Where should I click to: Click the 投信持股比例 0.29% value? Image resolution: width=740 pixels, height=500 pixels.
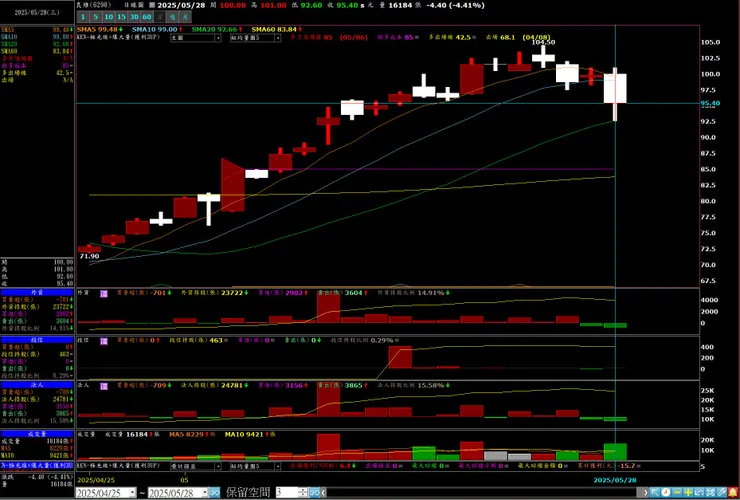pos(382,340)
